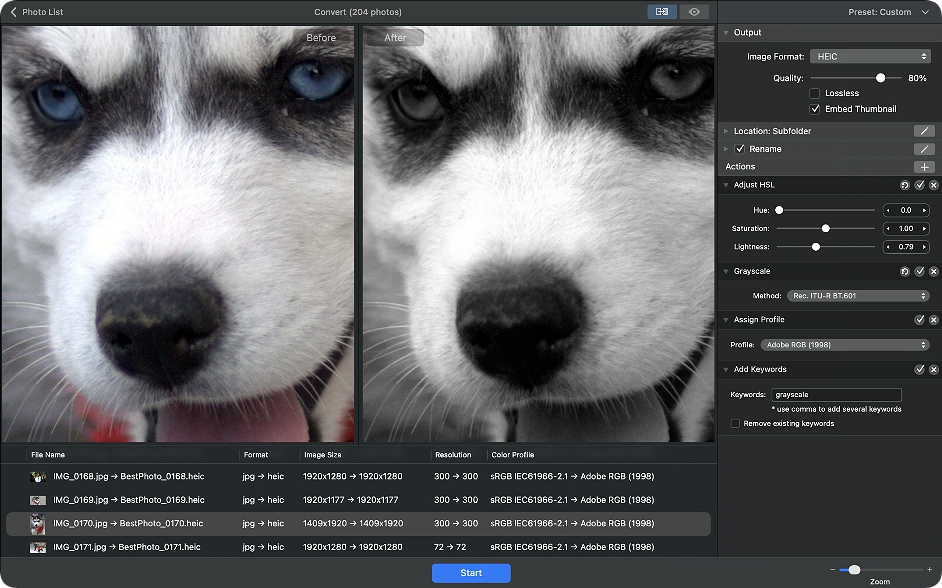Collapse the Output section

click(726, 32)
